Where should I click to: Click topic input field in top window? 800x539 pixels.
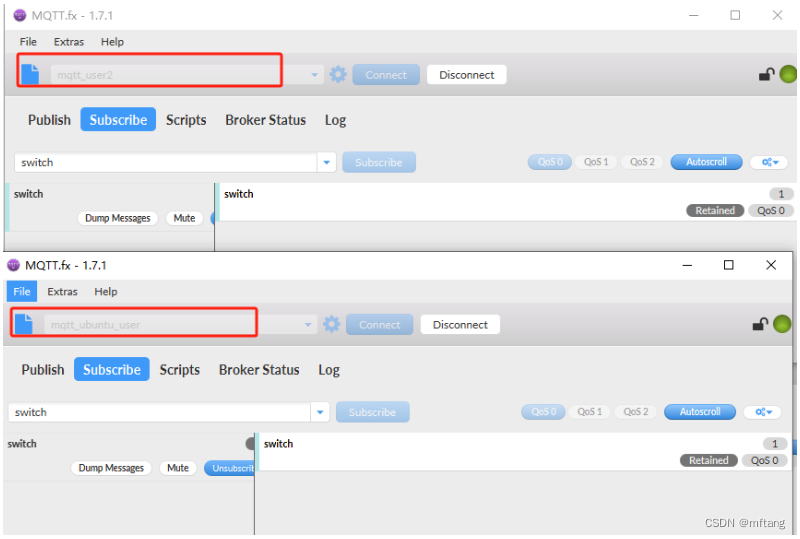(x=166, y=162)
